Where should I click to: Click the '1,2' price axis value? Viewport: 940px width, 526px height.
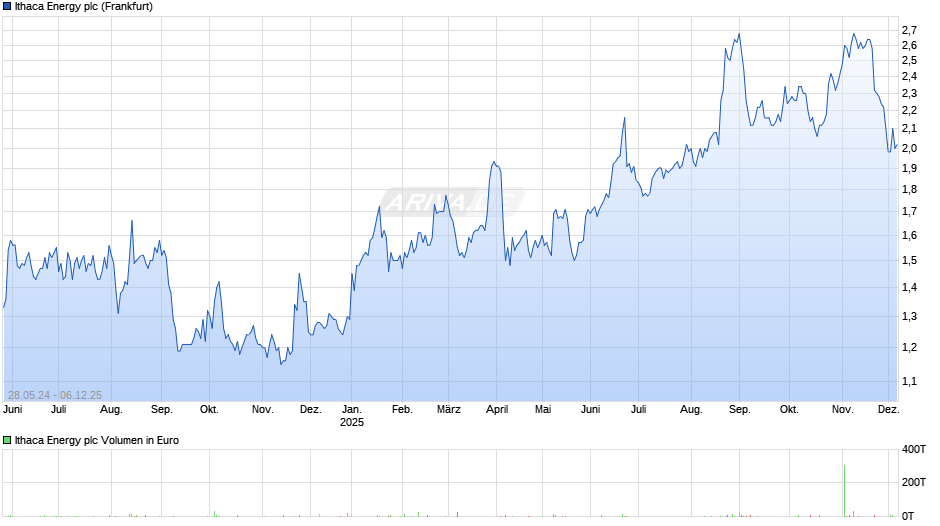pos(909,347)
